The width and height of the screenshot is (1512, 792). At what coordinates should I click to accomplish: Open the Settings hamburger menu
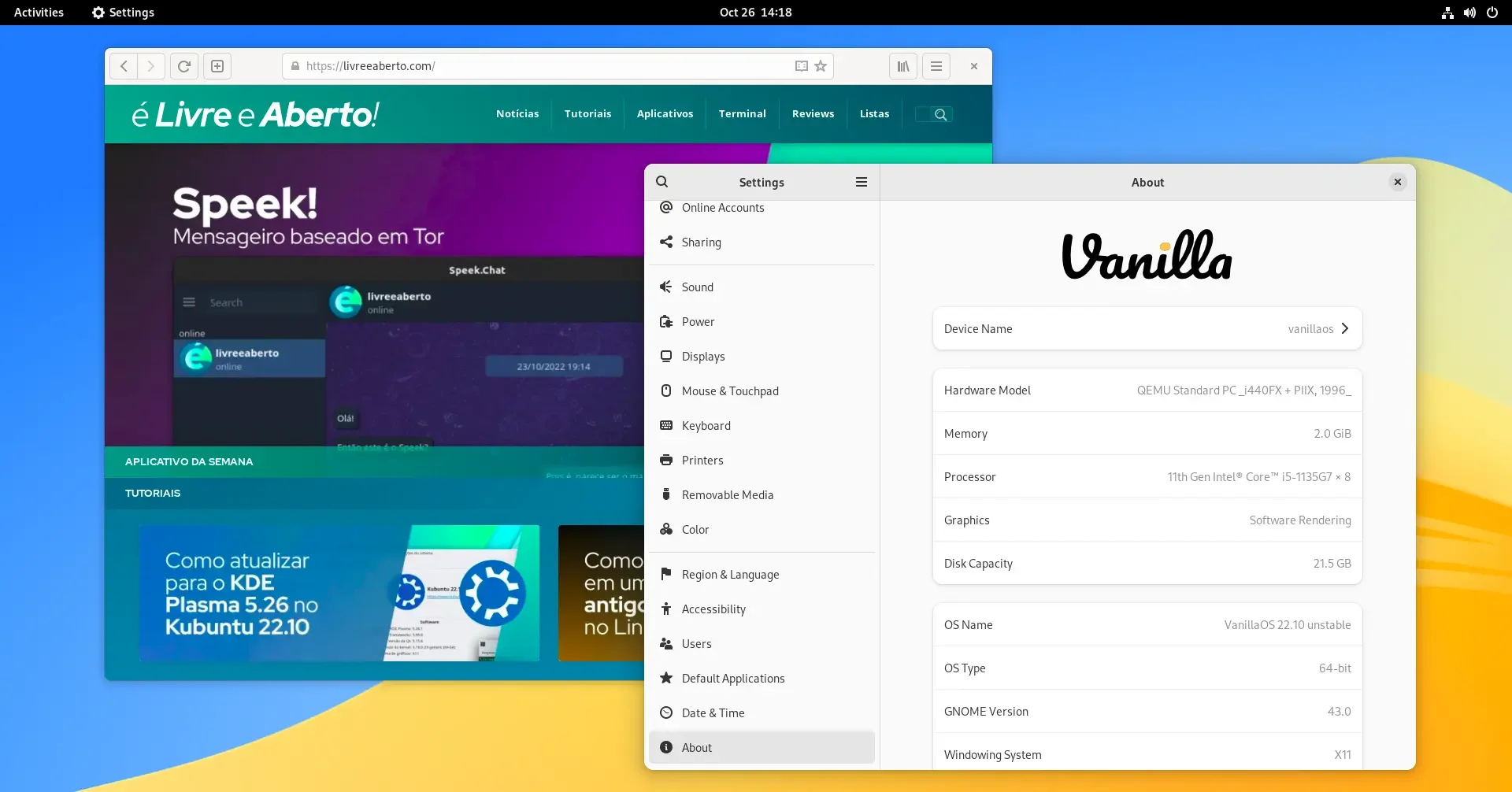tap(862, 182)
